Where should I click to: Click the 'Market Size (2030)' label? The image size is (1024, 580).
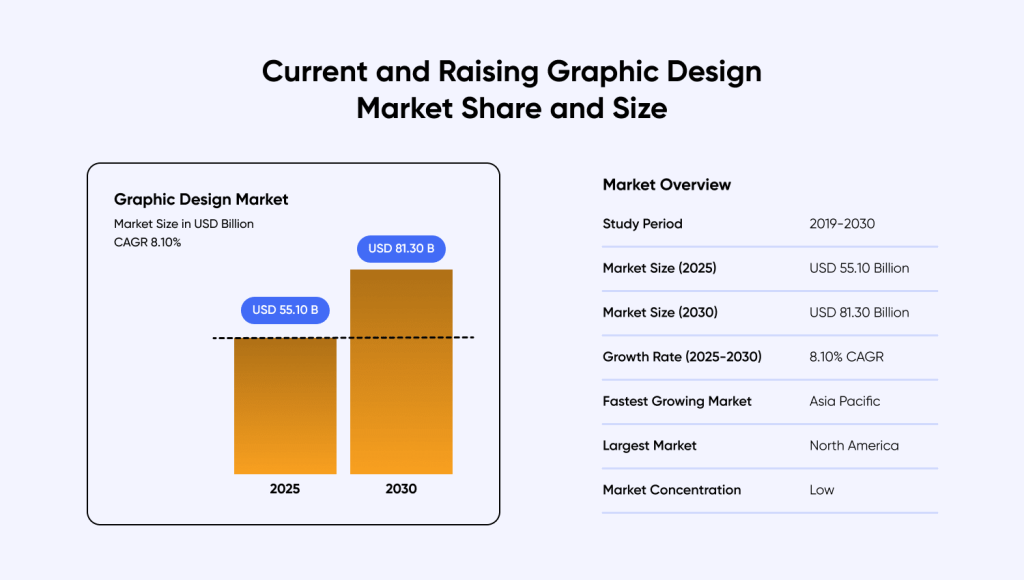(x=660, y=312)
